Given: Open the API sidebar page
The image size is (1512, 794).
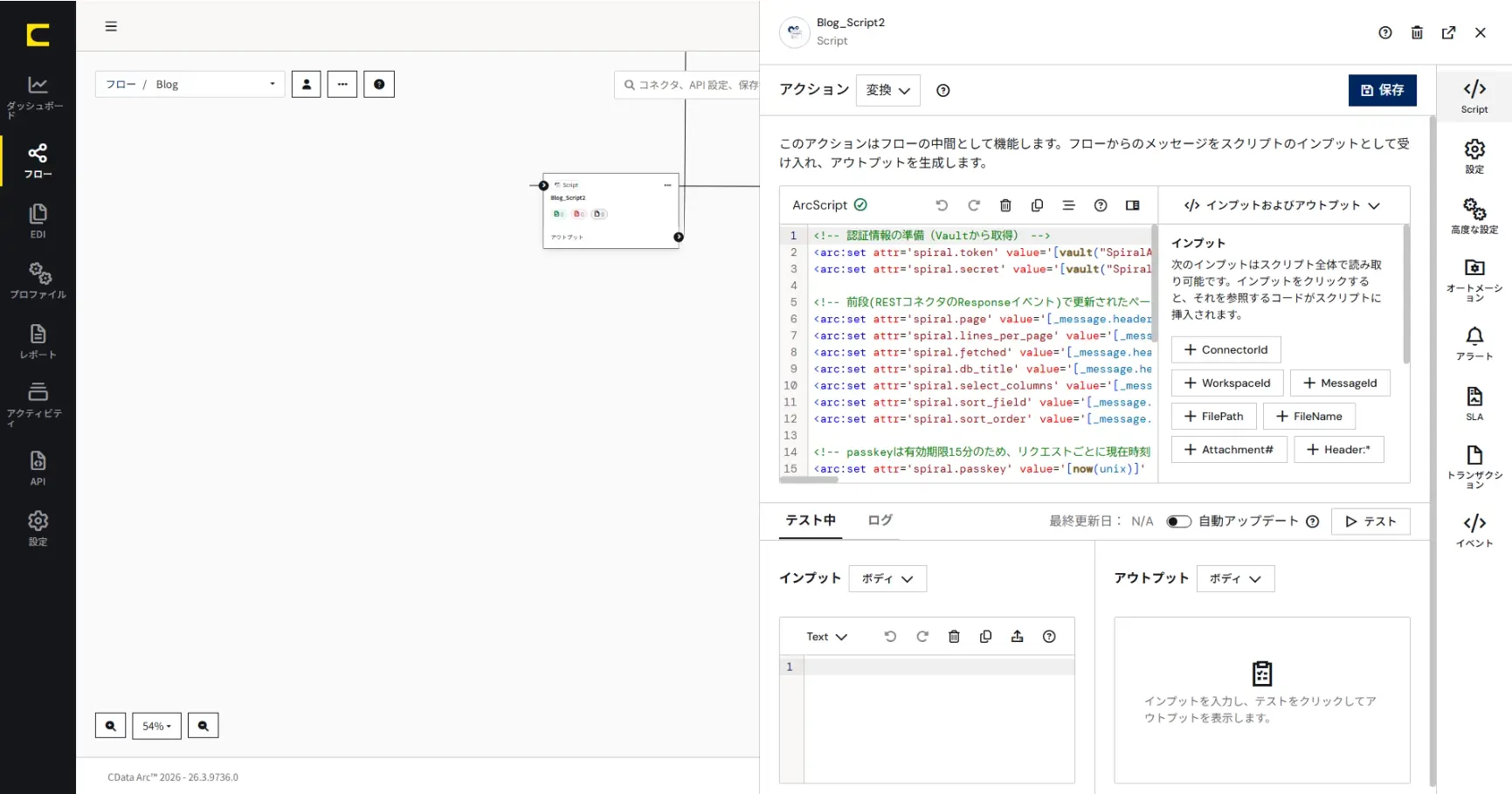Looking at the screenshot, I should (38, 468).
